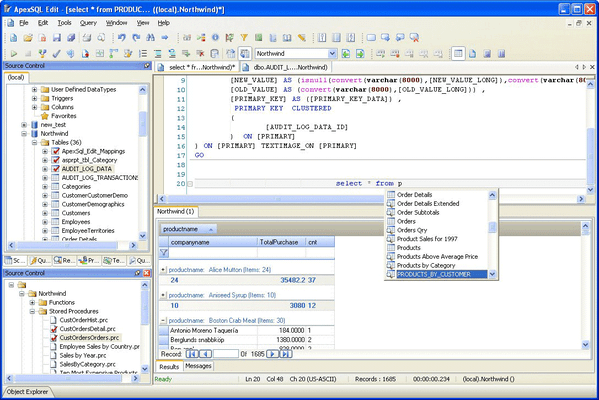
Task: Click the Stop execution square icon
Action: [28, 54]
